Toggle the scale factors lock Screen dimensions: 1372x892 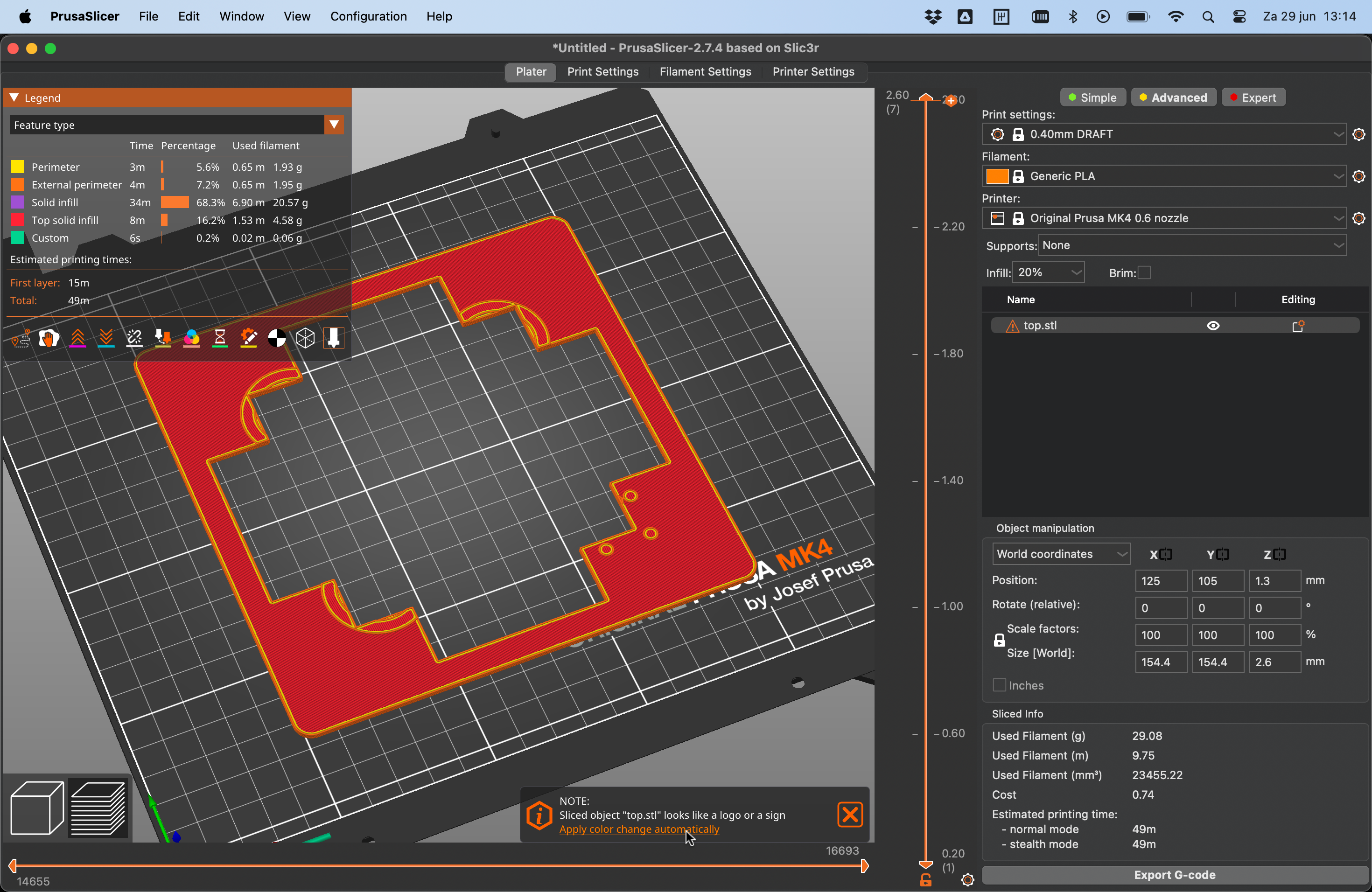tap(999, 640)
